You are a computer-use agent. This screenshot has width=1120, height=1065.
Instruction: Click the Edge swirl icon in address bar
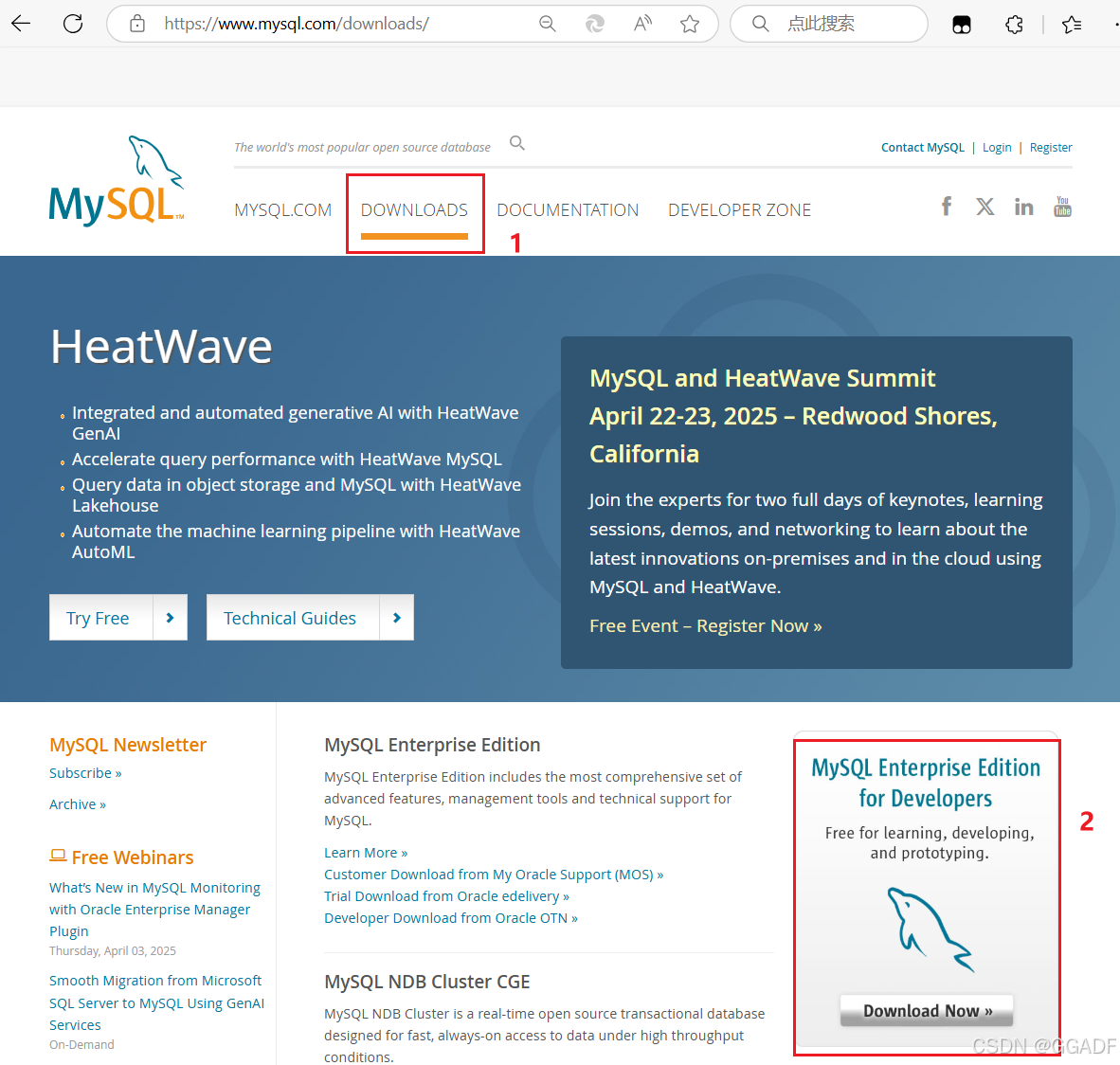tap(594, 24)
